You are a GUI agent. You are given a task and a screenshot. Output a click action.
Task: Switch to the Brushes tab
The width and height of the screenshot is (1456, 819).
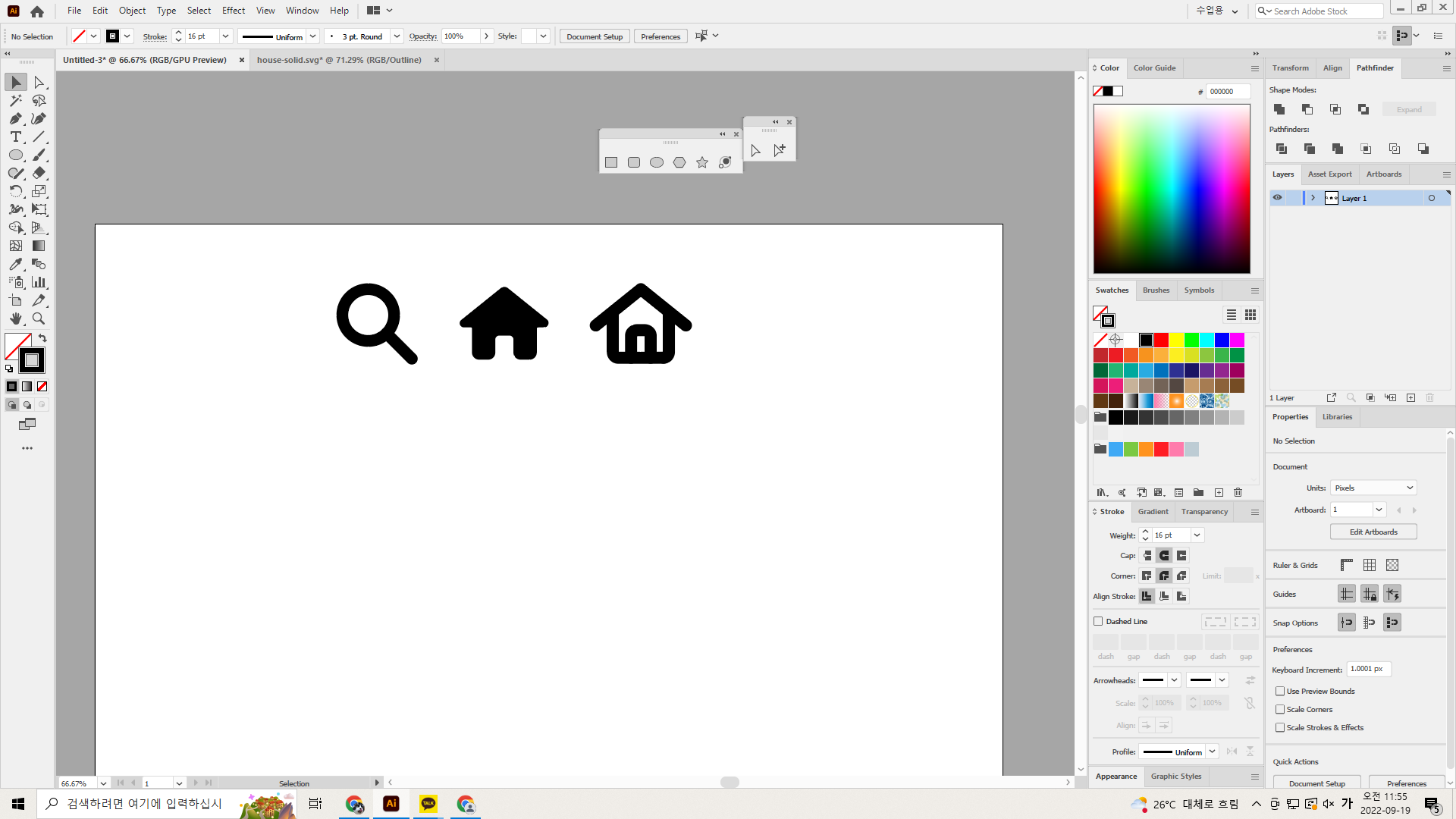(1156, 290)
